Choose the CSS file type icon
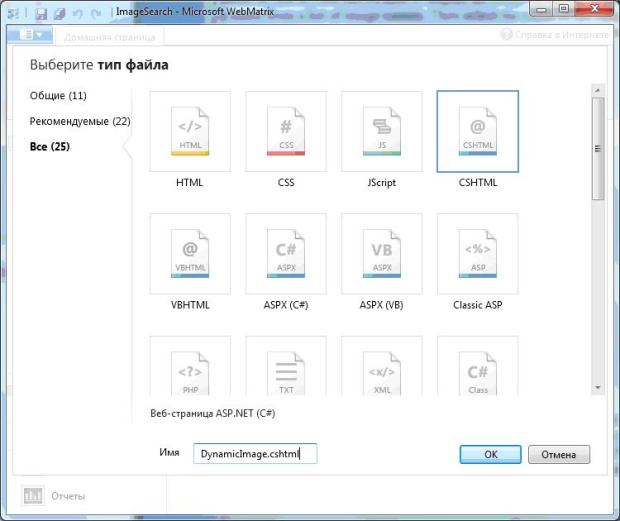Screen dimensions: 620x521 point(286,131)
